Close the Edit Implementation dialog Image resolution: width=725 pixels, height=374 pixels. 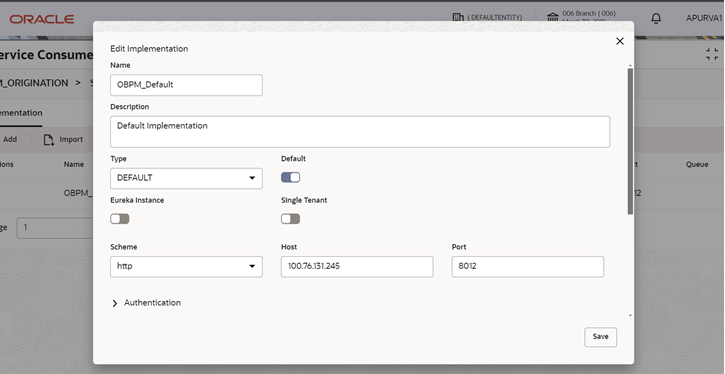[620, 41]
